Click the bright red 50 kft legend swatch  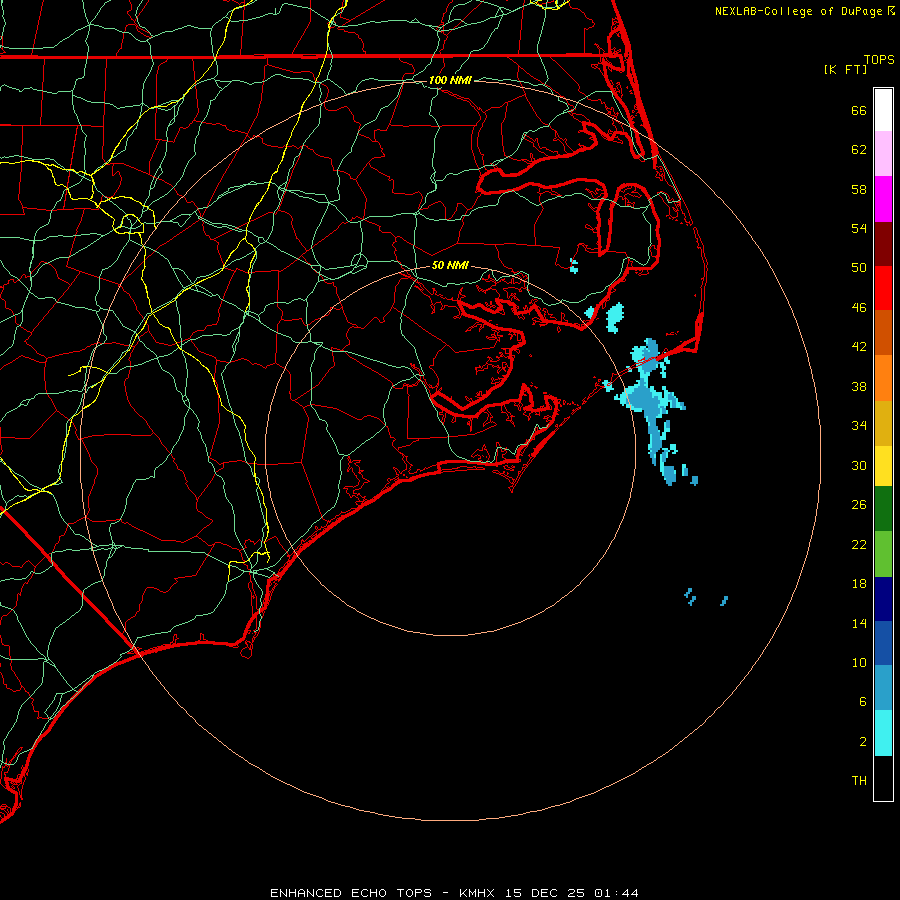pyautogui.click(x=883, y=288)
